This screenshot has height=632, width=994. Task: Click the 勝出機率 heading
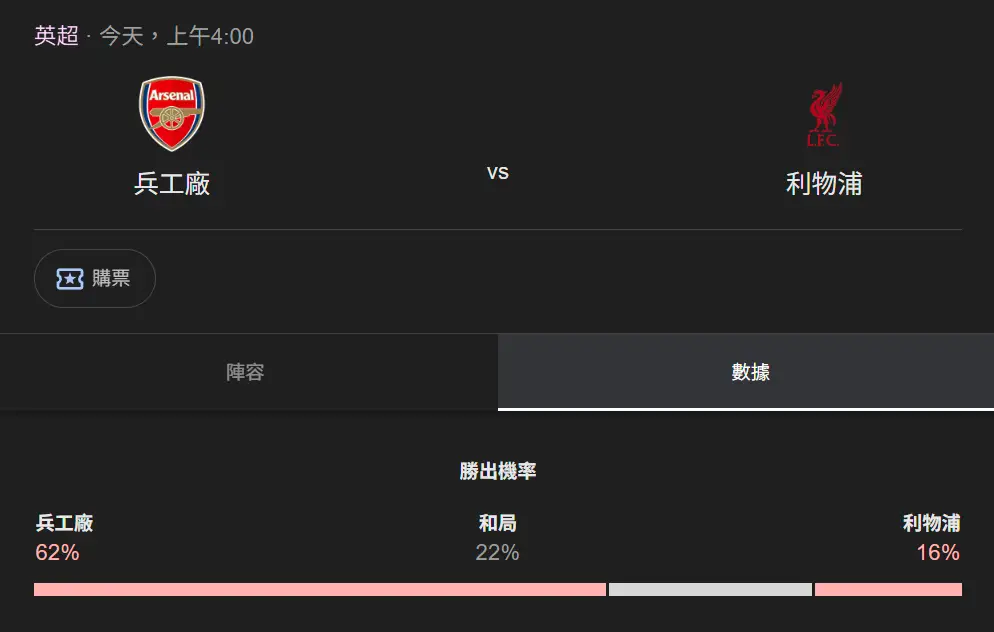point(498,471)
